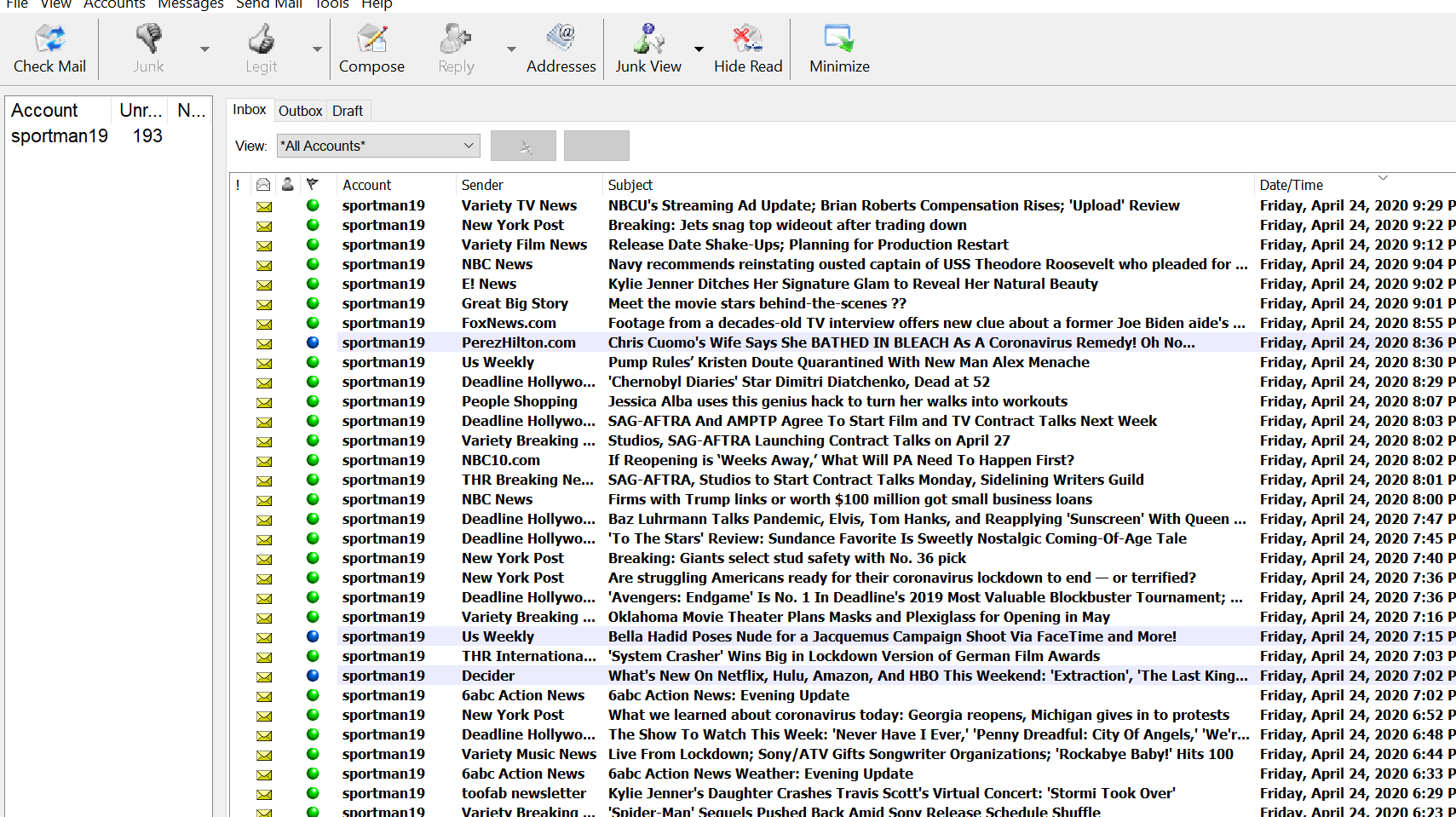1456x817 pixels.
Task: Sort by the contact person column header
Action: (288, 185)
